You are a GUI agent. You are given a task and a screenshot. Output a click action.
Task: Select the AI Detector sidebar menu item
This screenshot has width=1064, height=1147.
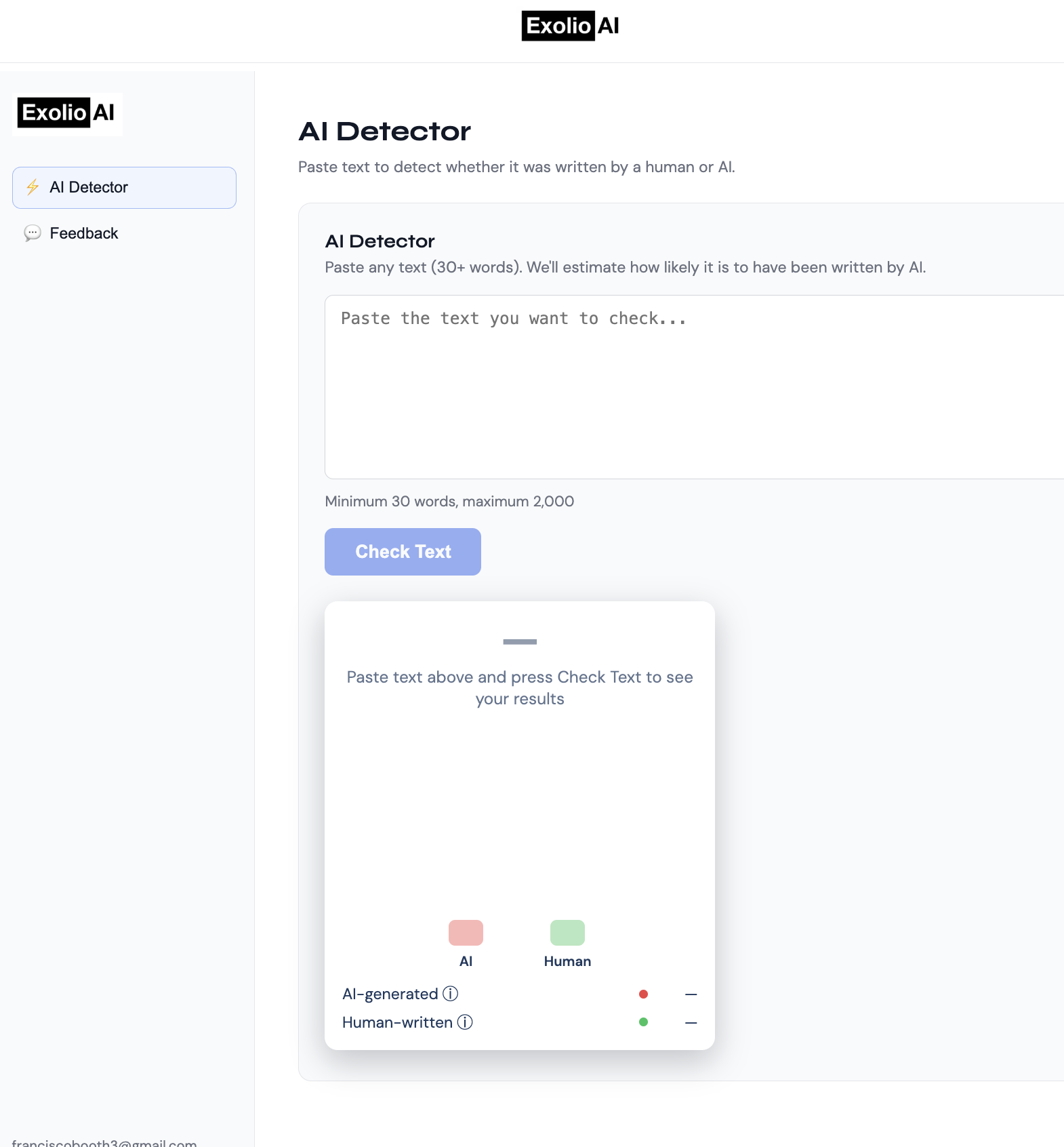[x=124, y=188]
